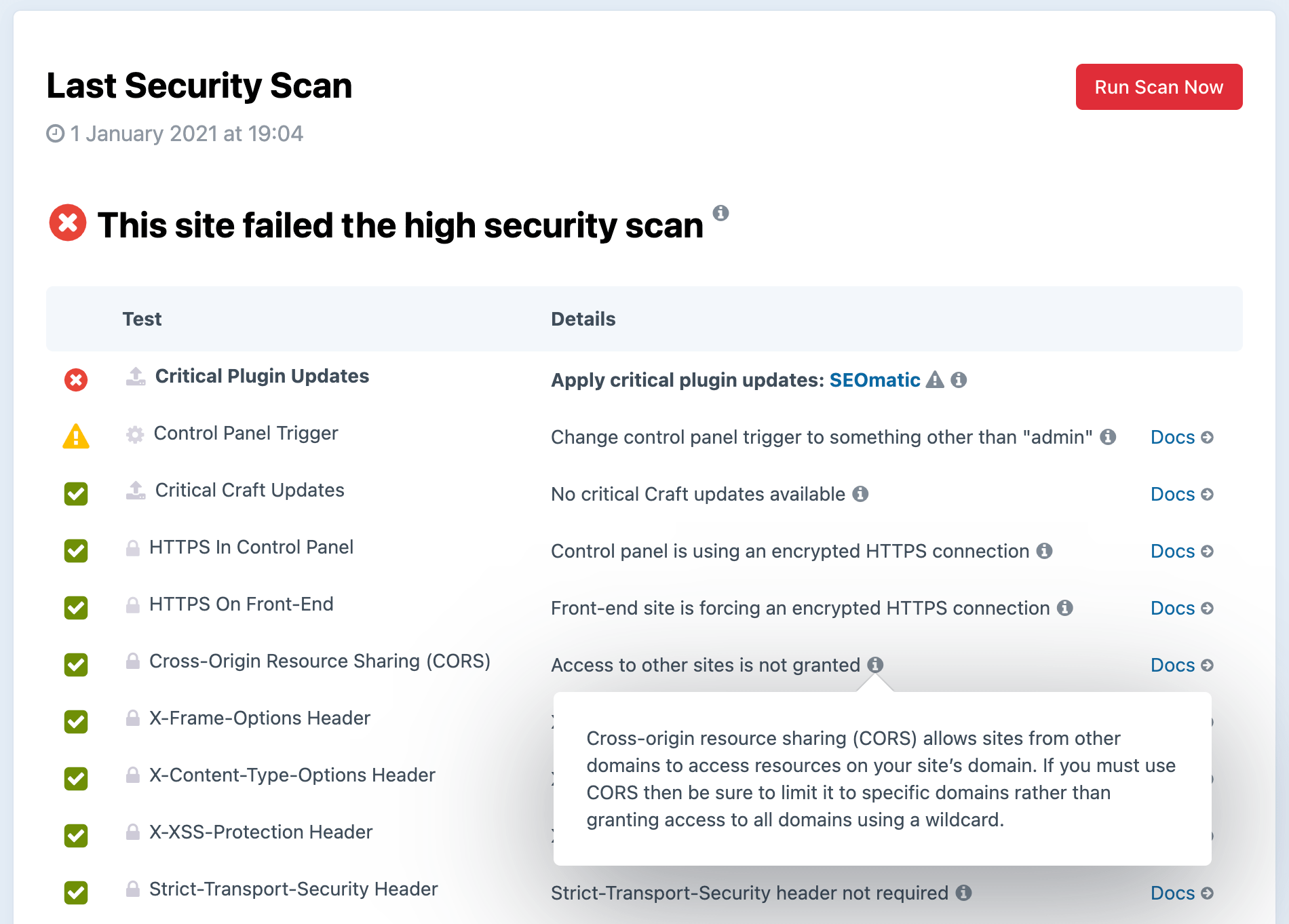This screenshot has height=924, width=1289.
Task: Click info icon for control panel trigger details
Action: coord(1108,437)
